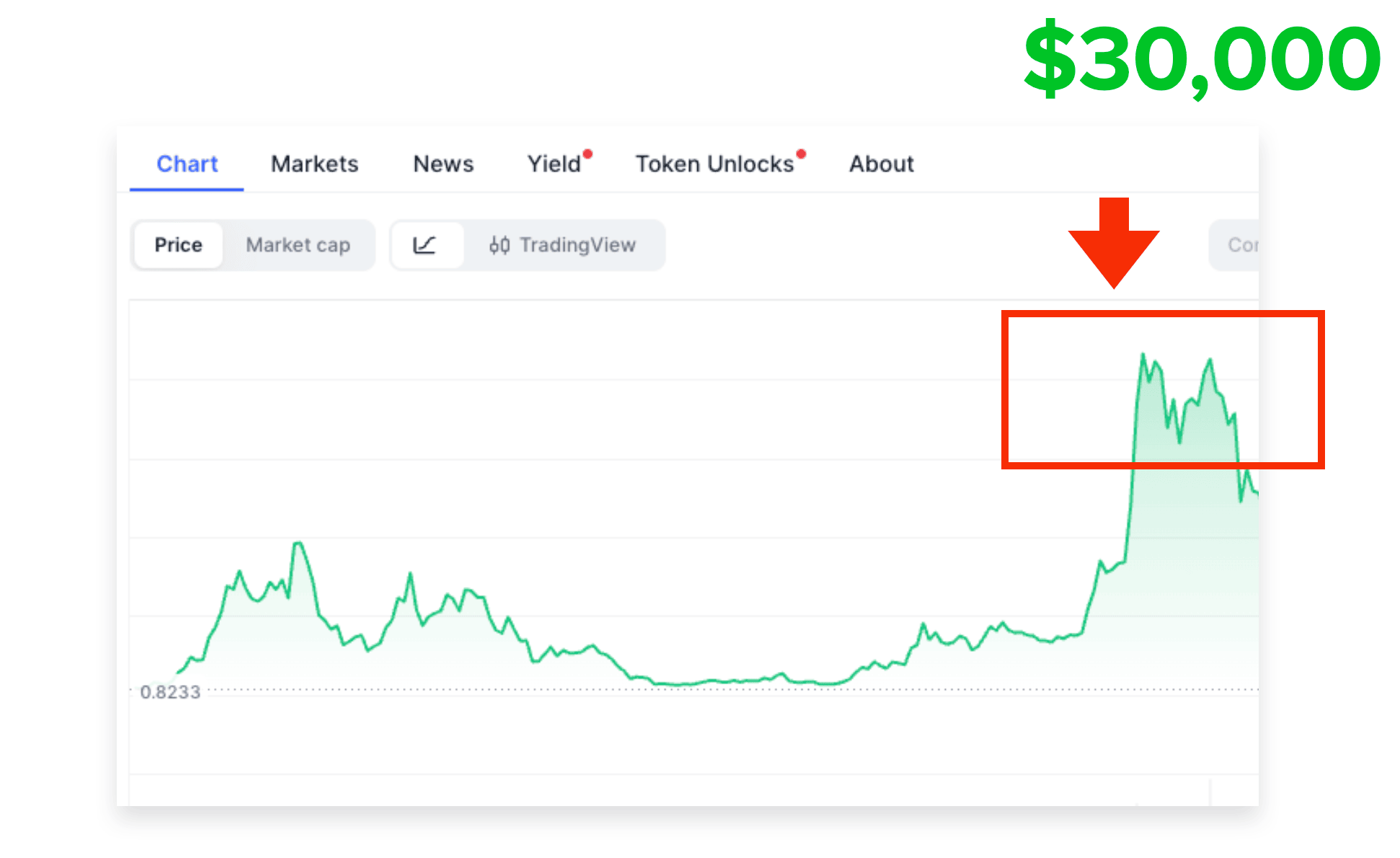This screenshot has height=858, width=1400.
Task: Switch chart mode to TradingView
Action: [x=563, y=245]
